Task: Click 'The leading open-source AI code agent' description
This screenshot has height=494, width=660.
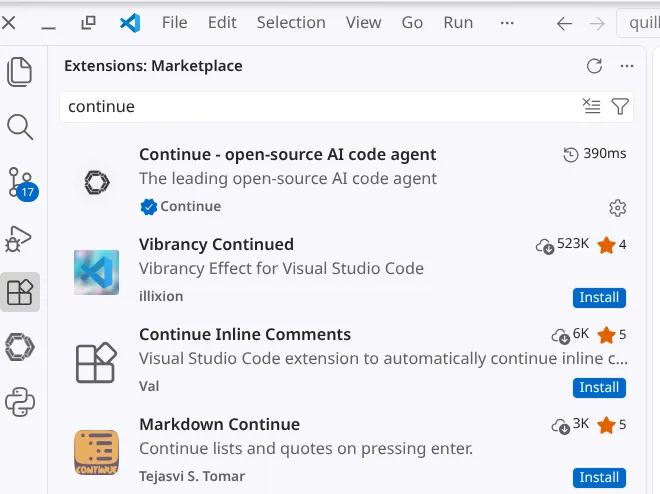Action: 288,179
